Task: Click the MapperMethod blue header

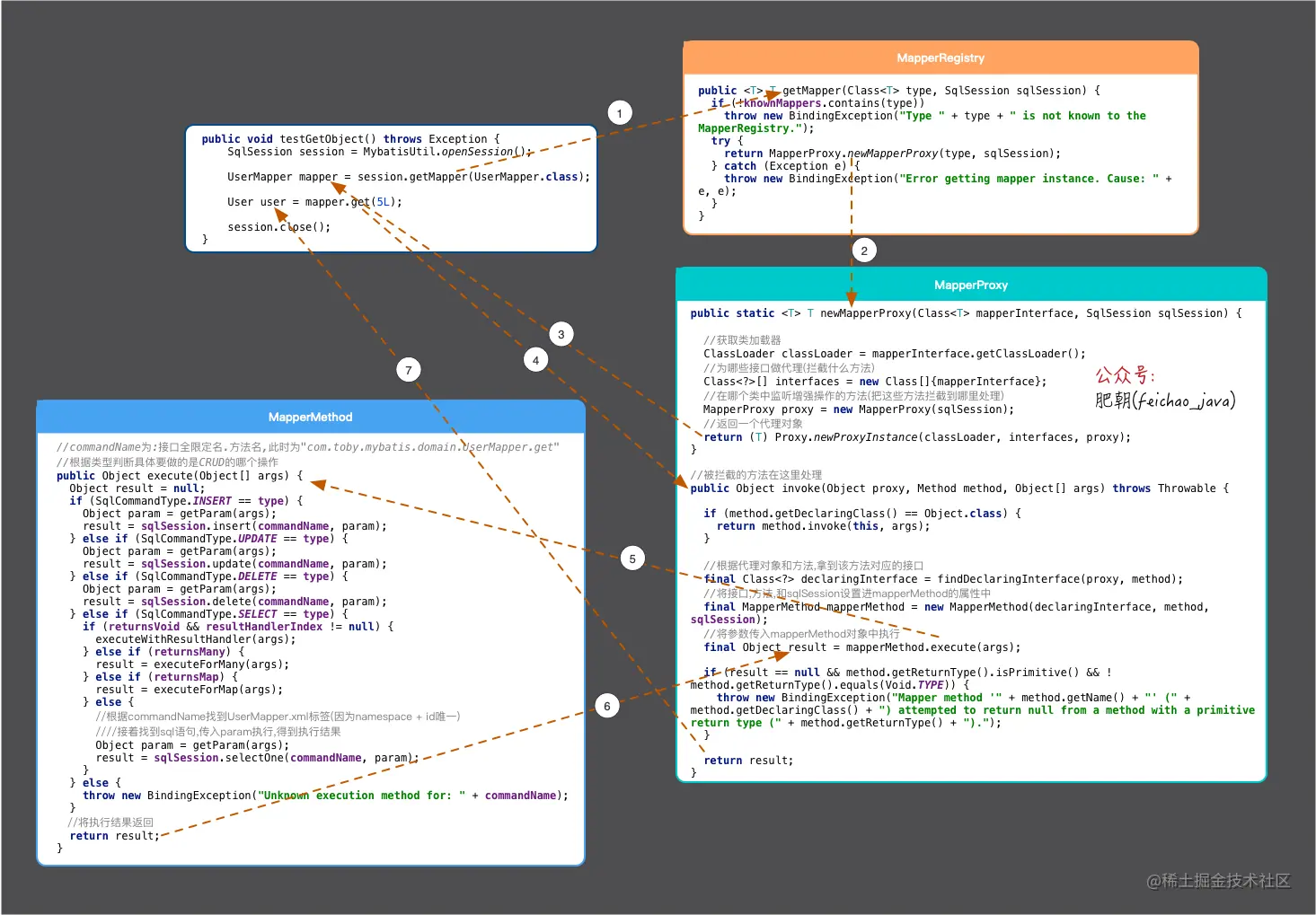Action: click(311, 417)
